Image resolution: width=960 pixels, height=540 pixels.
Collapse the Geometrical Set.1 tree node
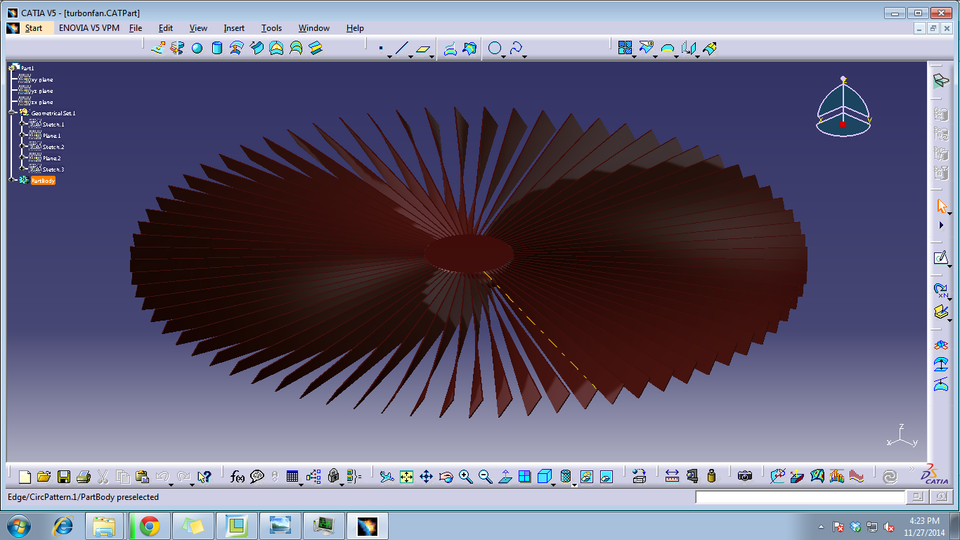click(x=12, y=113)
